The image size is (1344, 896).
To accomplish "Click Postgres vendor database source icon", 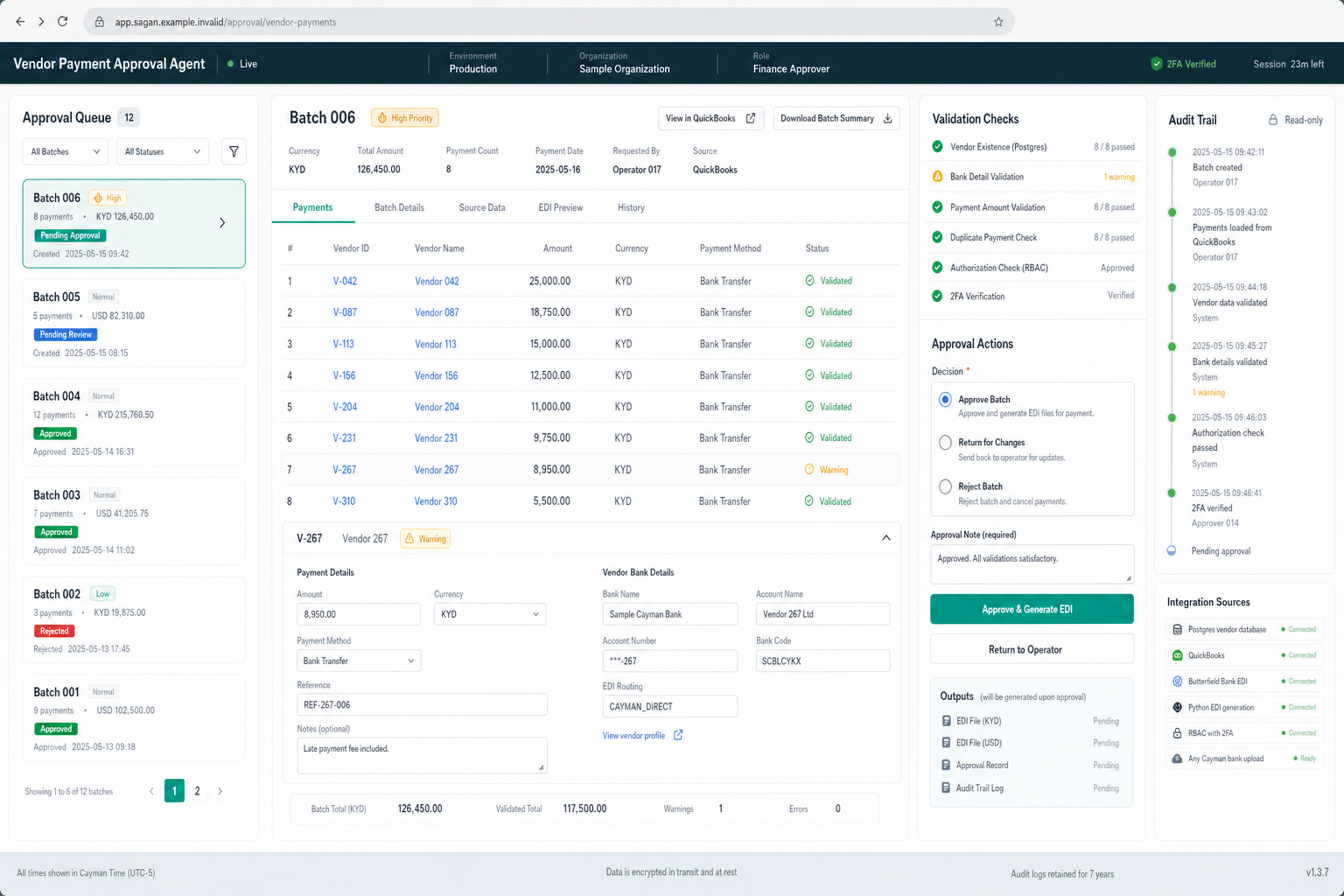I will pos(1178,629).
